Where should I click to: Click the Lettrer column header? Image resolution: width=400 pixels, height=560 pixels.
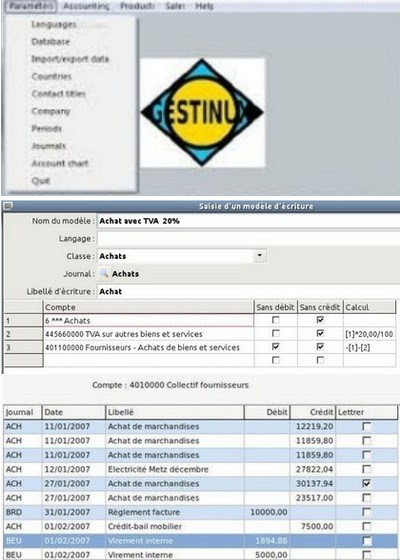click(x=367, y=412)
